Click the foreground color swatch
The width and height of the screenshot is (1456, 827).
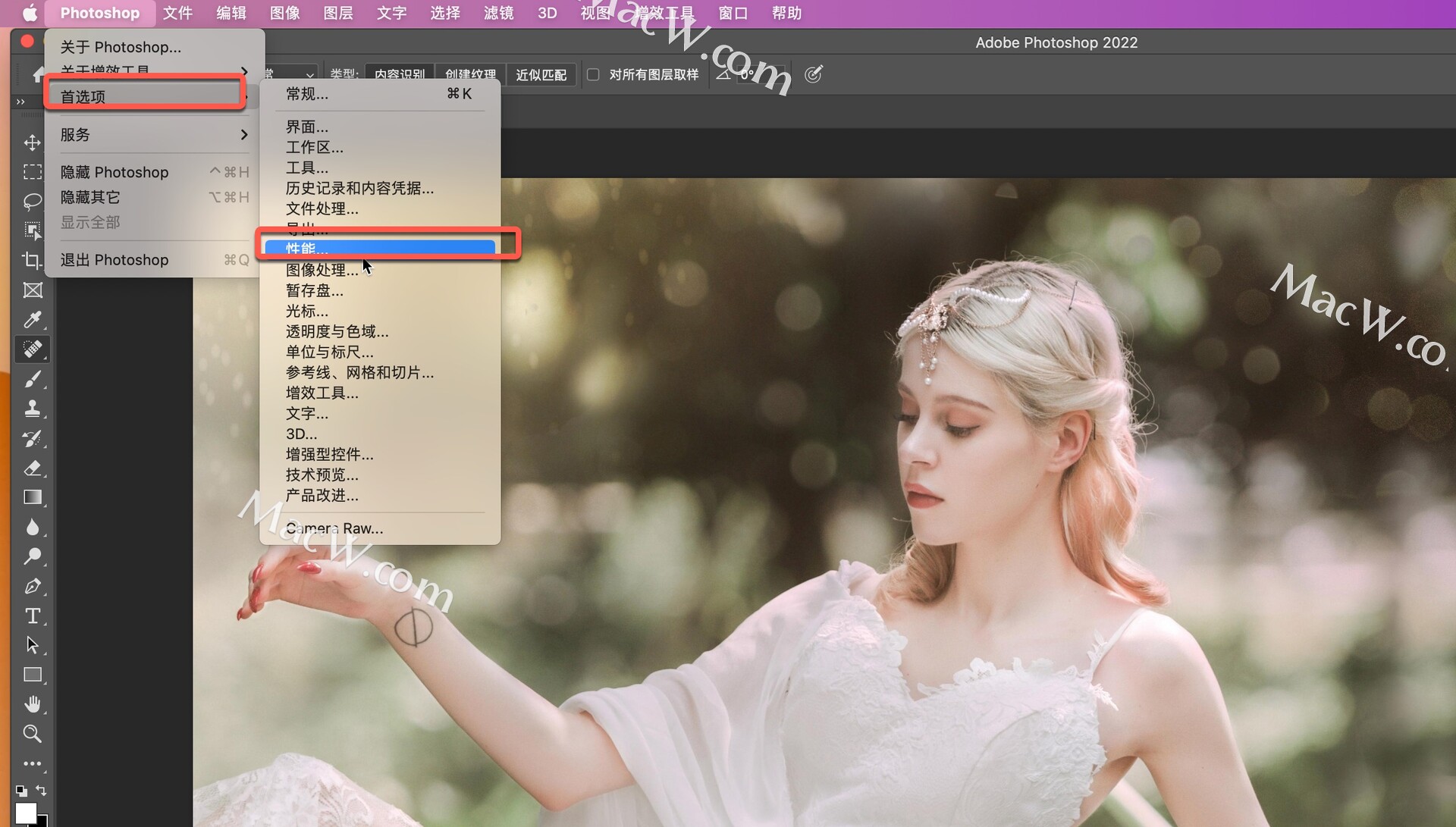point(25,813)
